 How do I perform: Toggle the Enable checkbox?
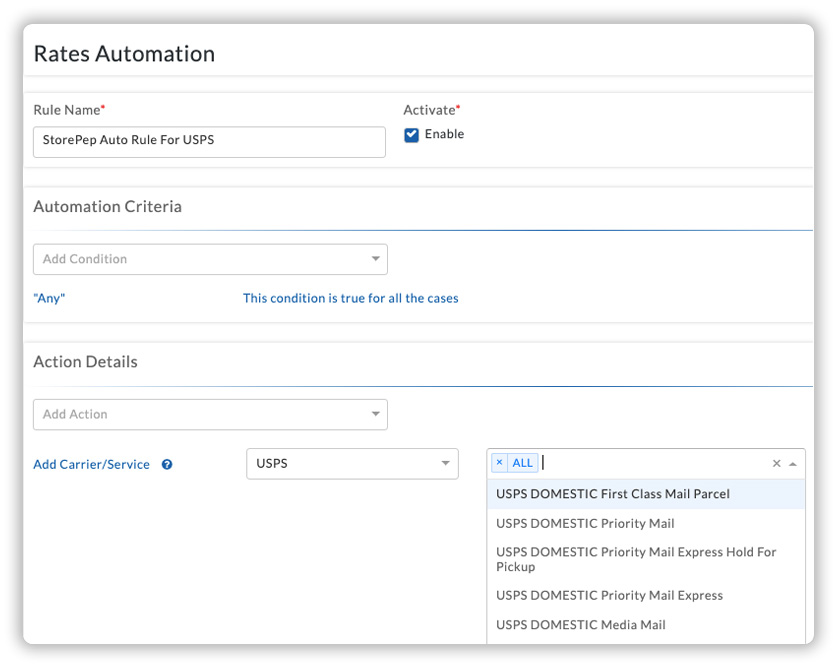click(411, 135)
